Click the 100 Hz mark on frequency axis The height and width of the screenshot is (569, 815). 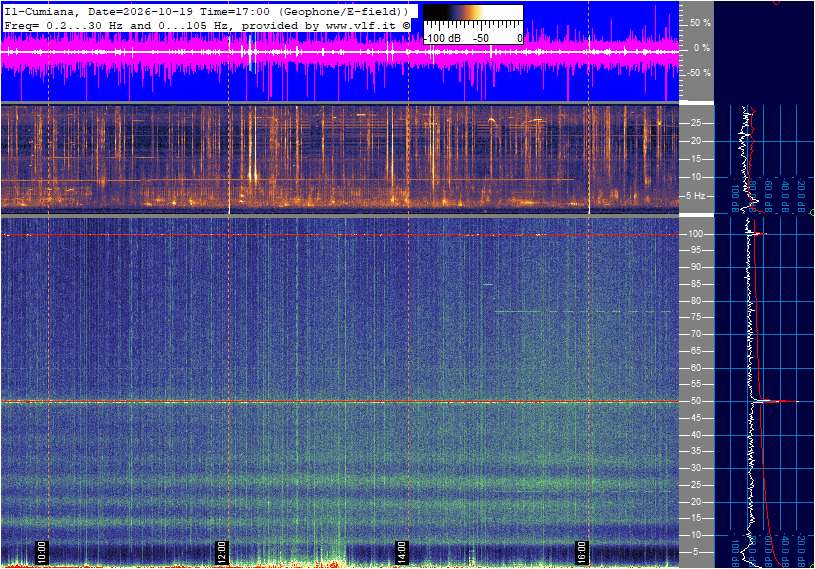click(x=695, y=234)
